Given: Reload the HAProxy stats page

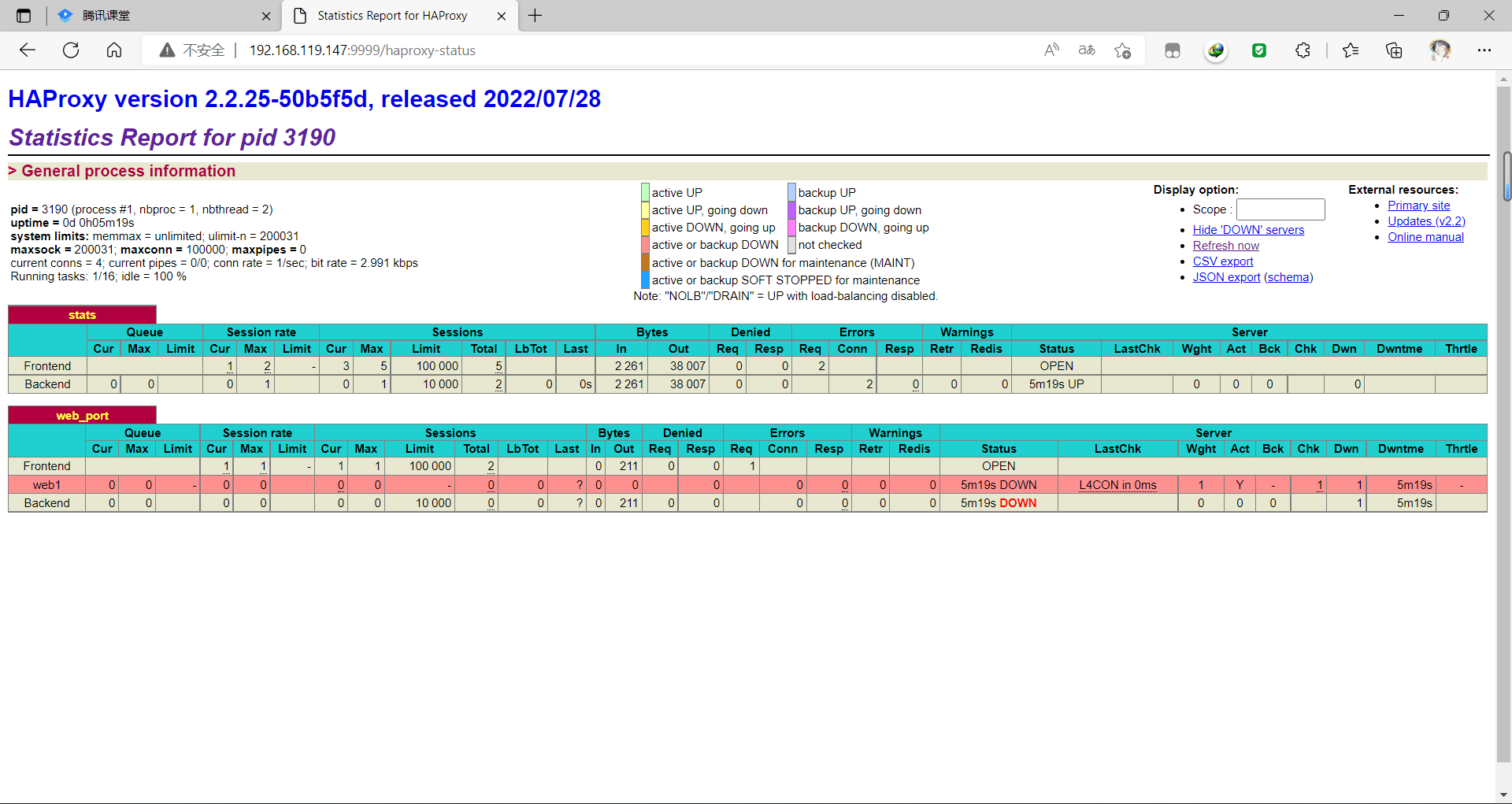Looking at the screenshot, I should [71, 50].
